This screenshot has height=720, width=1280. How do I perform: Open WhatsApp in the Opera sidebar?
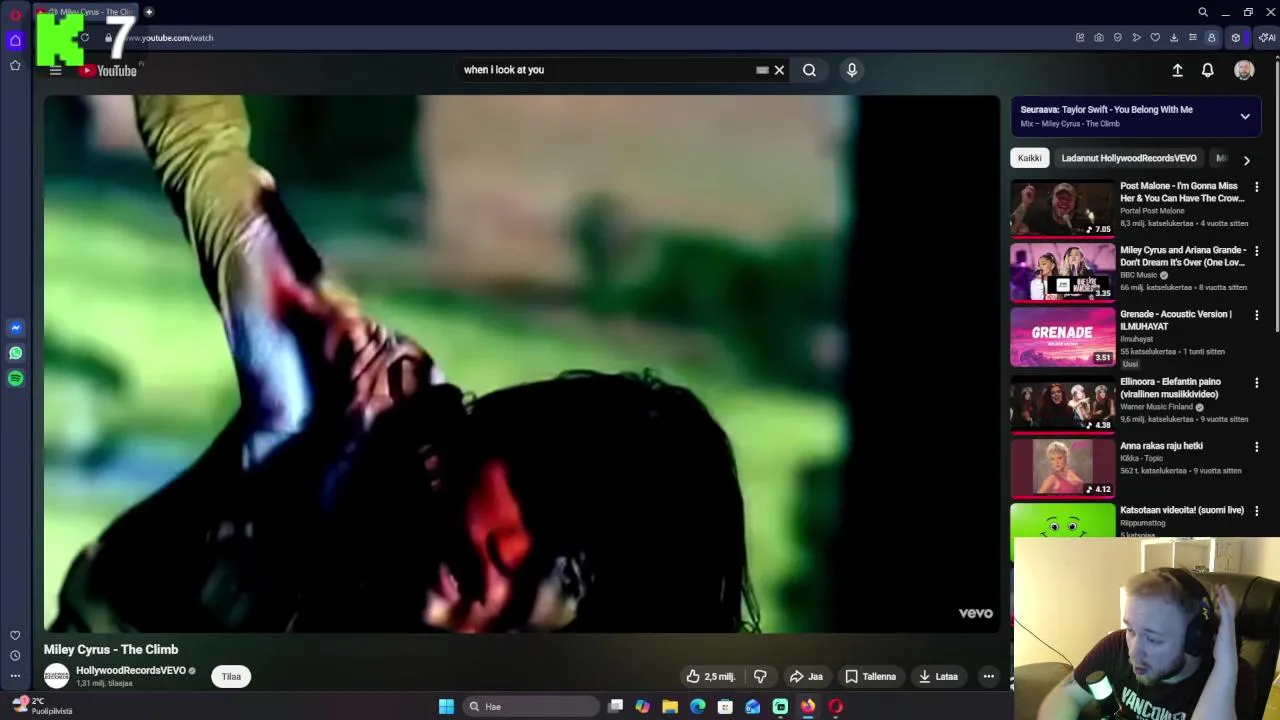15,353
